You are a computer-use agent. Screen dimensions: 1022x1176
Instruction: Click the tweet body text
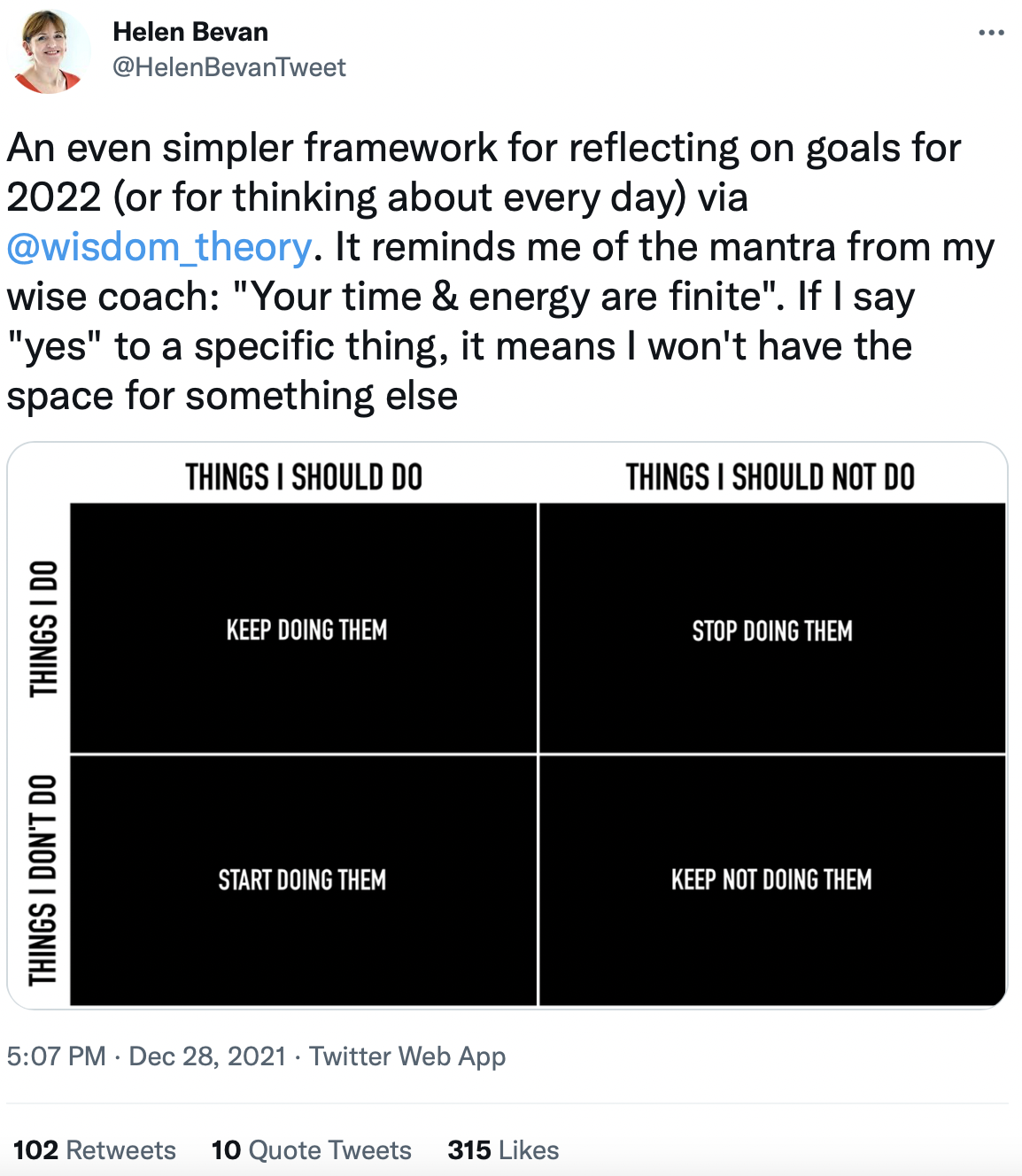tap(501, 272)
